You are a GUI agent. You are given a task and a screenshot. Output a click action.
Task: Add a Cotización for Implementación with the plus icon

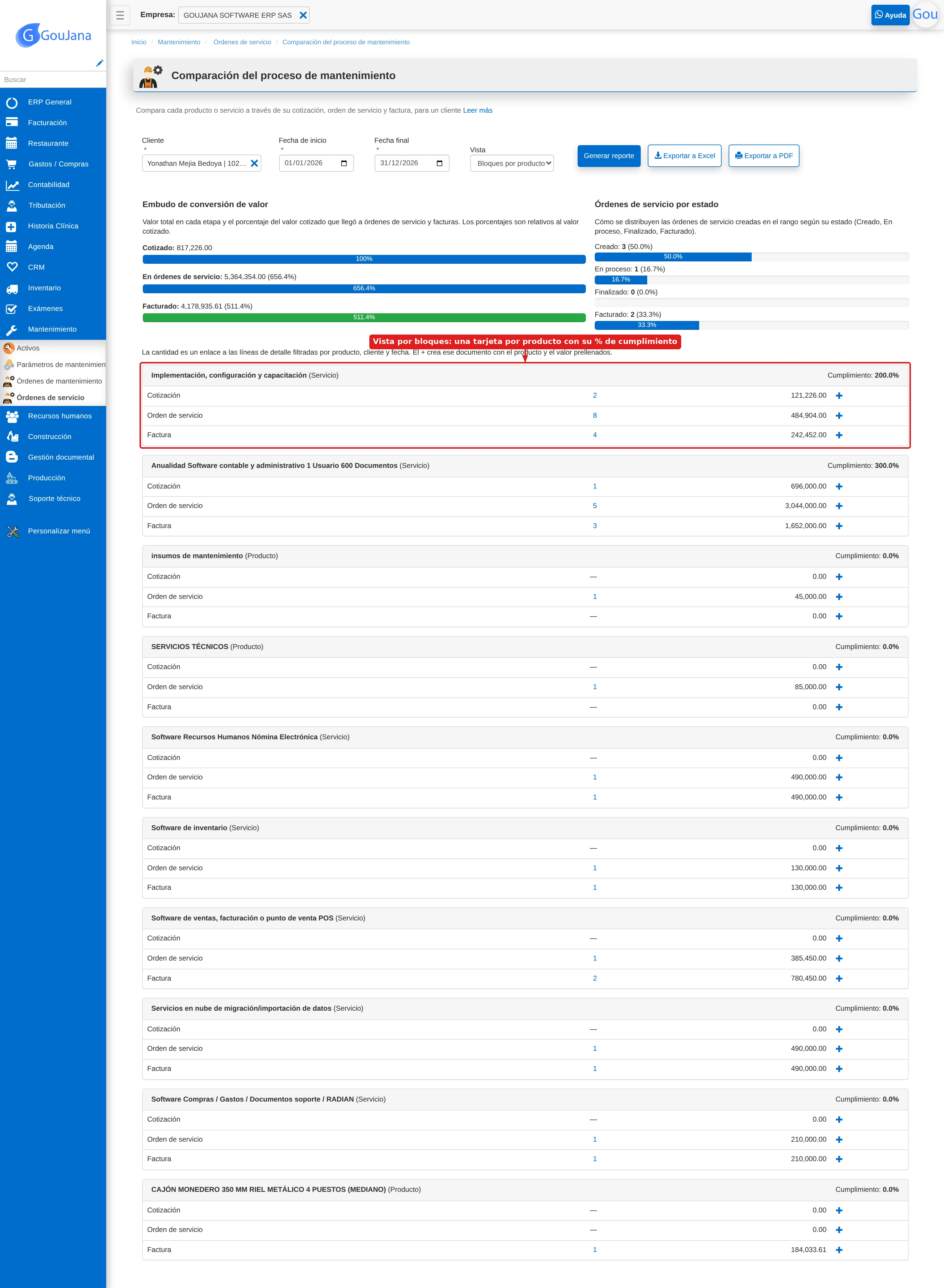[839, 395]
